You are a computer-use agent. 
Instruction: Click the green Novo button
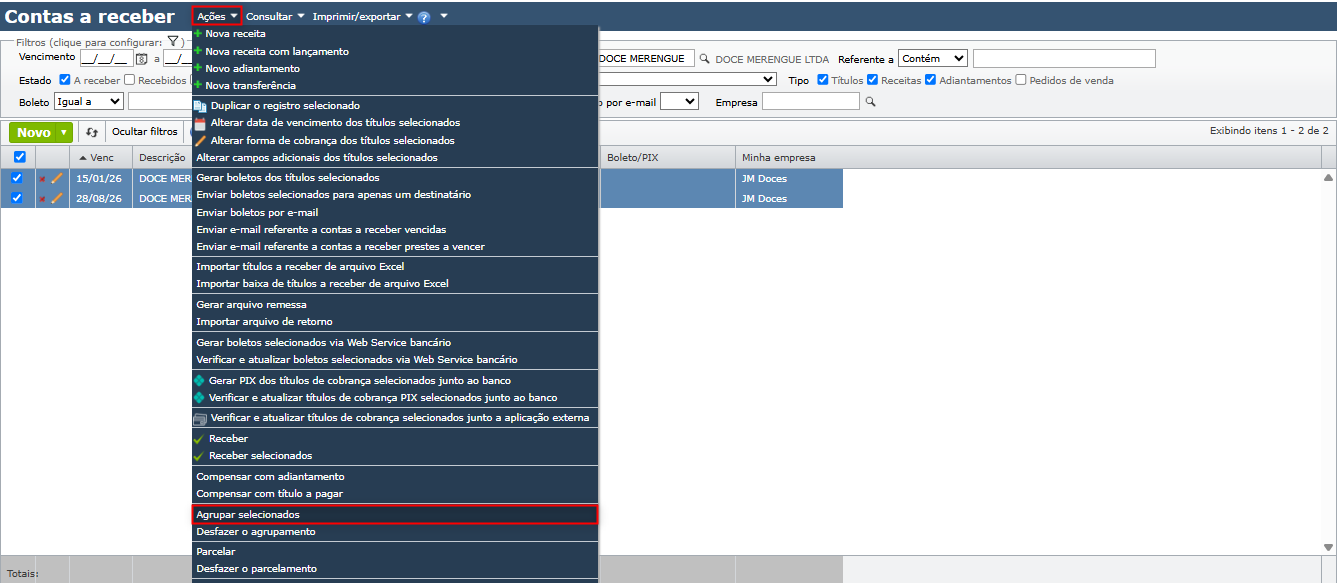(x=41, y=132)
